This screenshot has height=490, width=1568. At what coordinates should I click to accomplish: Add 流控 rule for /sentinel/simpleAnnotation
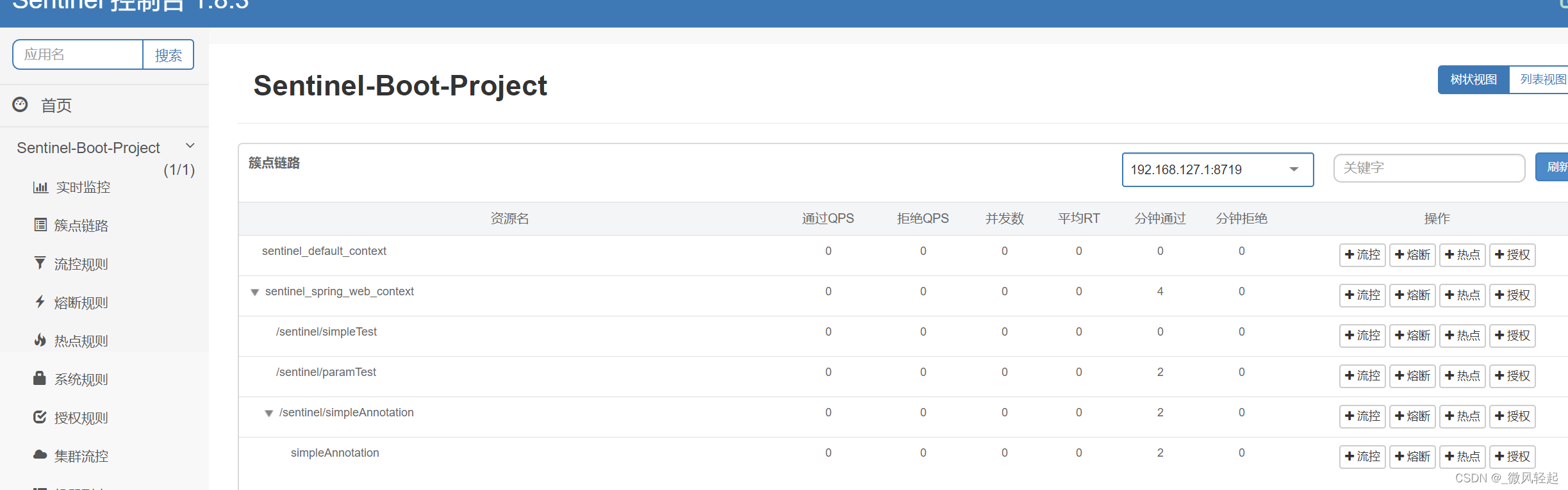(x=1362, y=416)
